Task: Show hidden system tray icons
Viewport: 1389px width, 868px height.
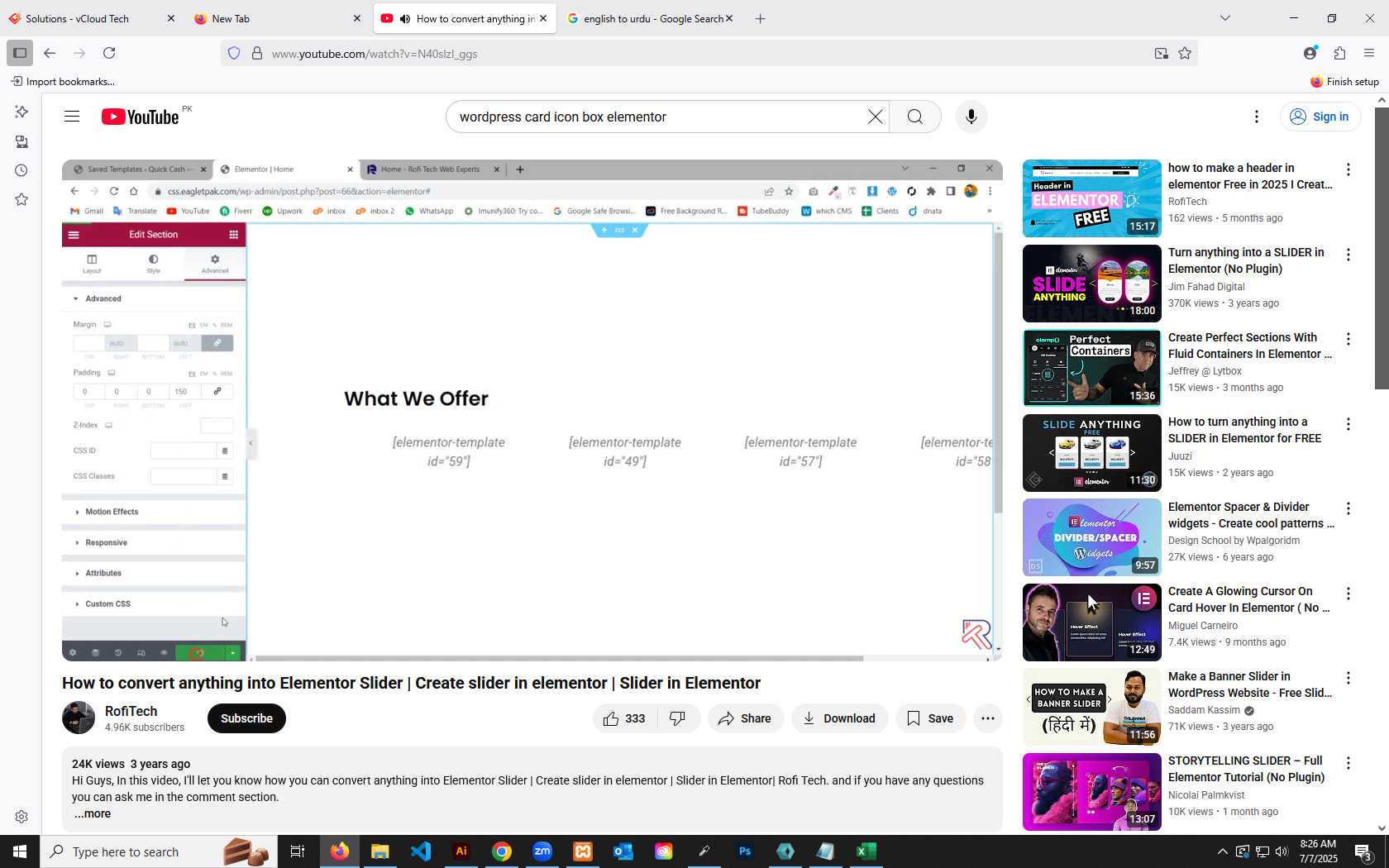Action: tap(1222, 851)
